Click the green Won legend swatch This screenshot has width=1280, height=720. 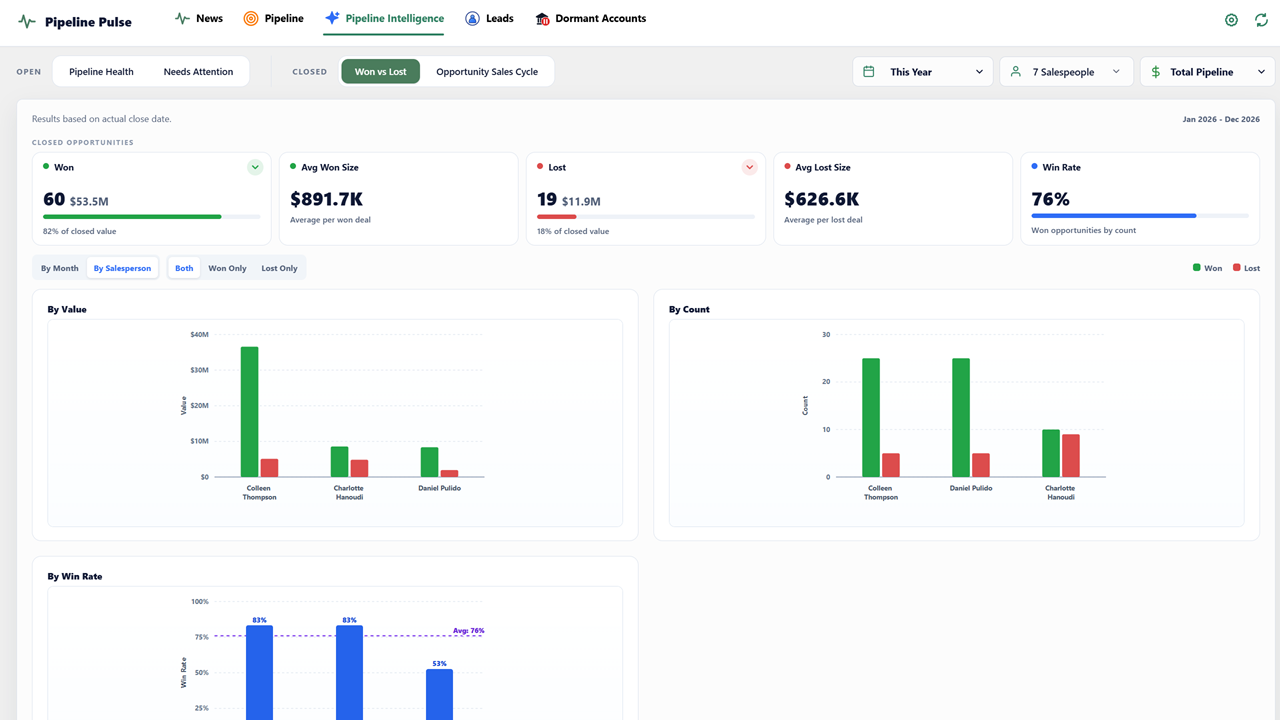(x=1196, y=268)
